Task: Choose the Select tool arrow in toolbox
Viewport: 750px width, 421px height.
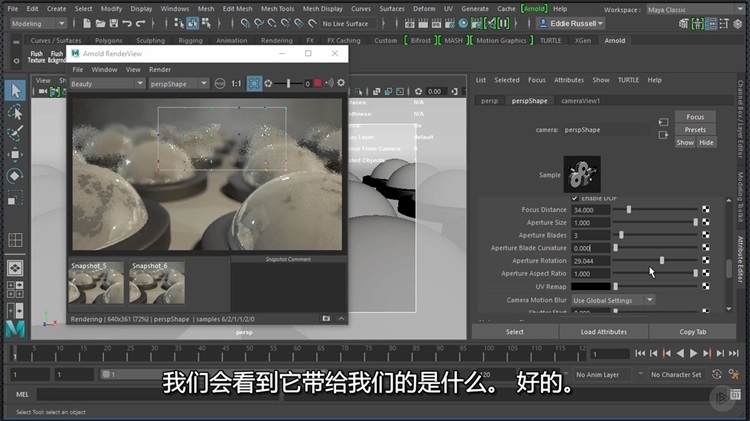Action: point(15,90)
